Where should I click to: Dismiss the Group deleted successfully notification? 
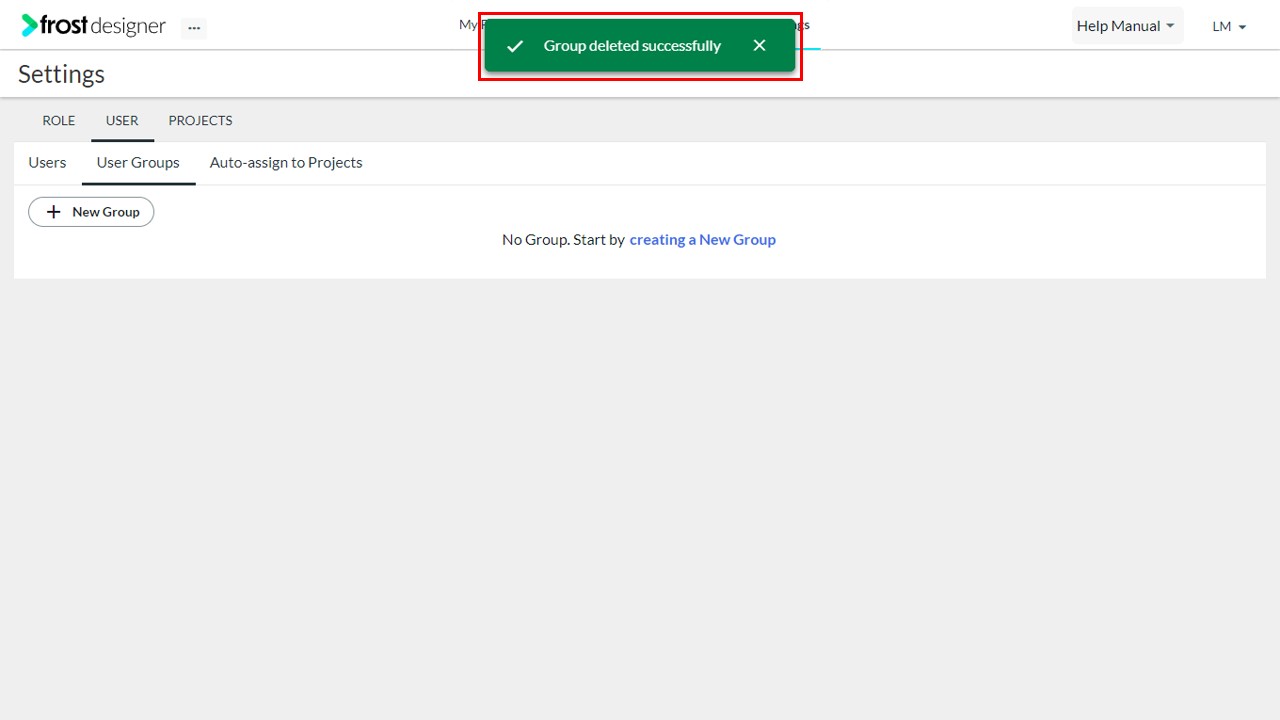[759, 46]
